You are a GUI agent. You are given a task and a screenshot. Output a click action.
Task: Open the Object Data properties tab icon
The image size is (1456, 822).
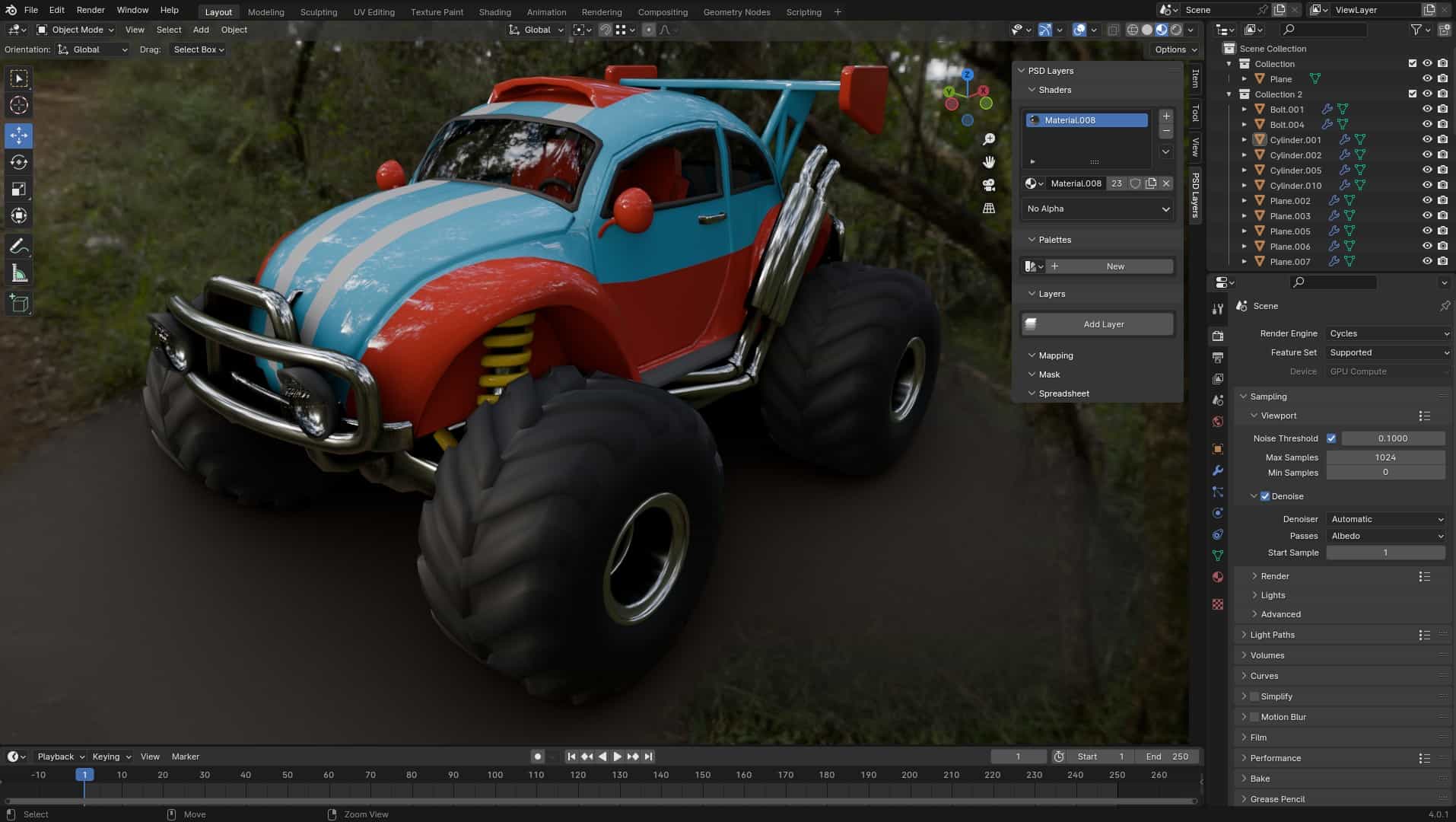pos(1218,556)
